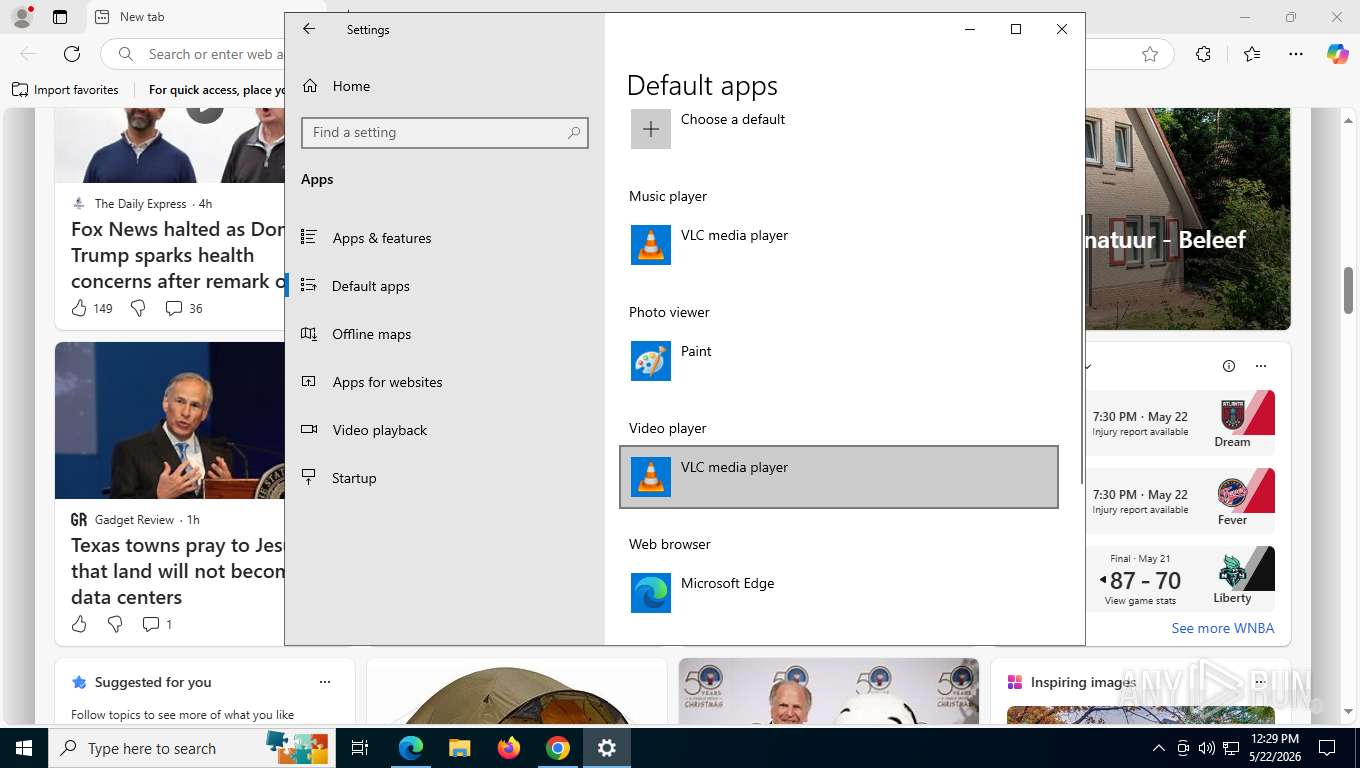Change Video player default VLC media player
Viewport: 1360px width, 768px height.
[839, 477]
